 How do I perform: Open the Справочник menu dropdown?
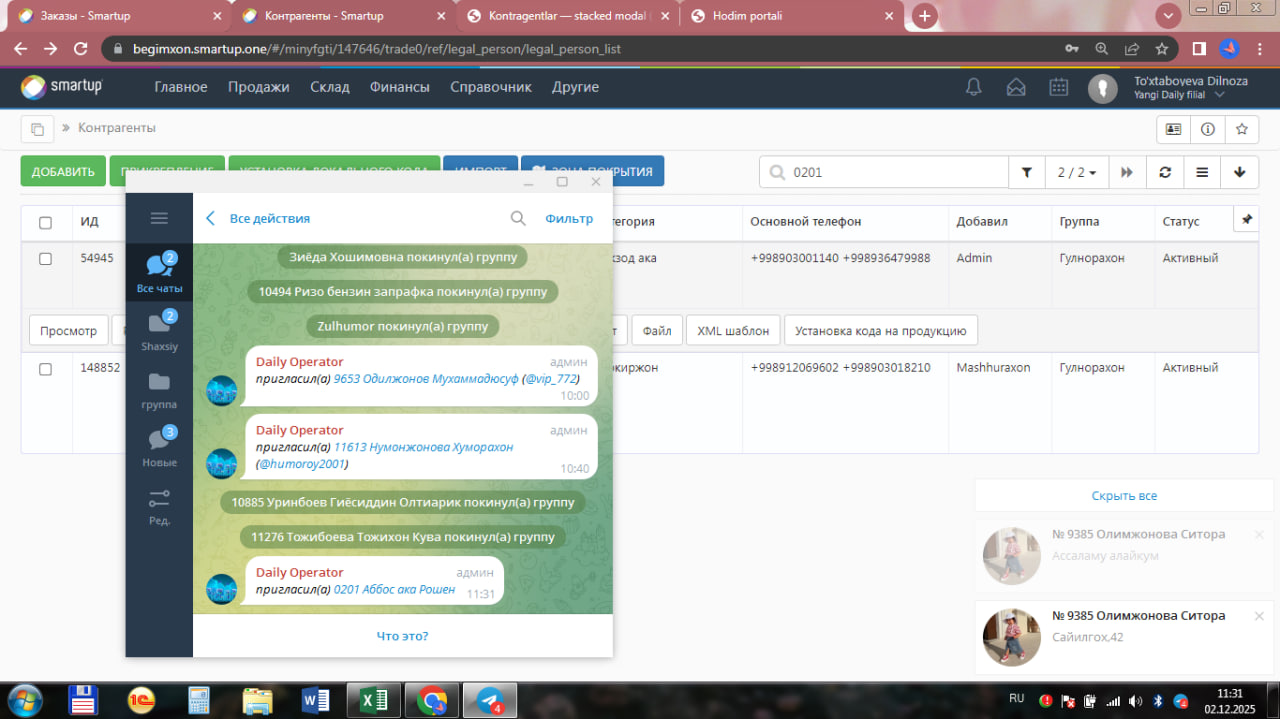pyautogui.click(x=490, y=87)
